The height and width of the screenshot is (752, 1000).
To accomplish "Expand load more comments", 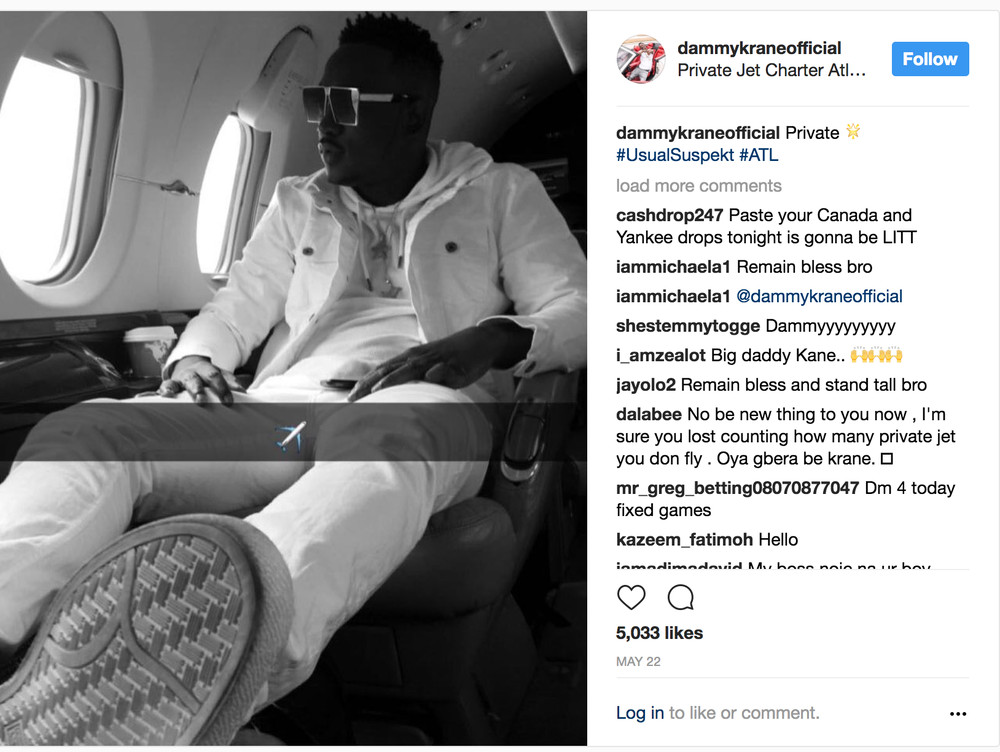I will pos(698,186).
